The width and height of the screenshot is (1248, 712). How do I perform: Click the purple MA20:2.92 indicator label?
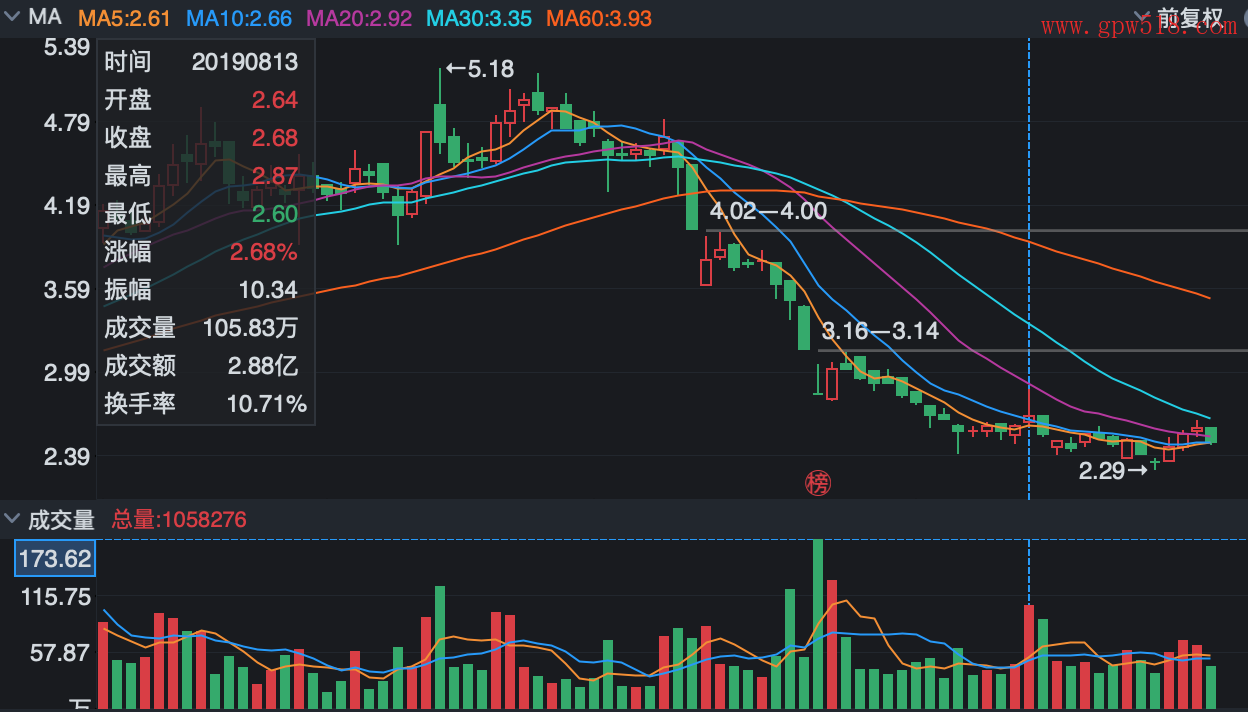[x=358, y=18]
